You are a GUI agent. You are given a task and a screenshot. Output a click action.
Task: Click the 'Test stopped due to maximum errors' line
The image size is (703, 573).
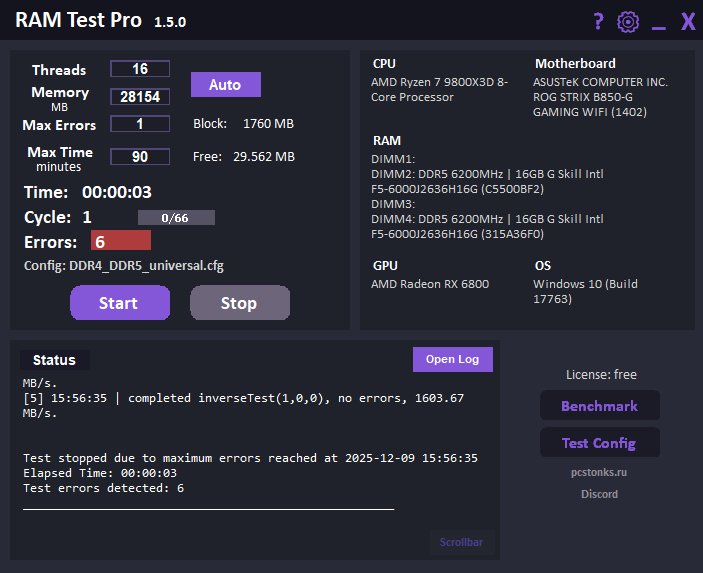pyautogui.click(x=251, y=458)
